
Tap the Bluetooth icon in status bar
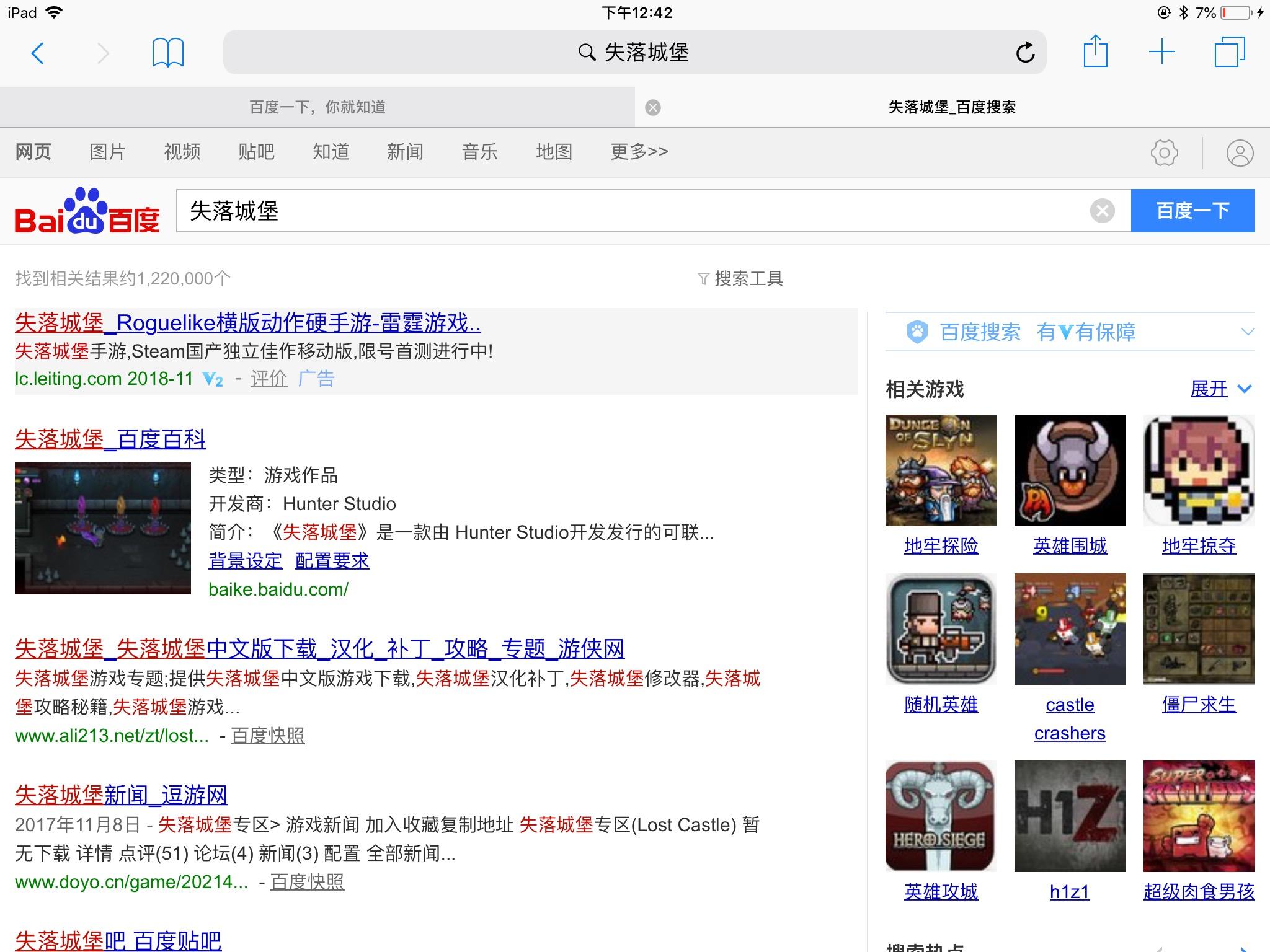[x=1183, y=12]
